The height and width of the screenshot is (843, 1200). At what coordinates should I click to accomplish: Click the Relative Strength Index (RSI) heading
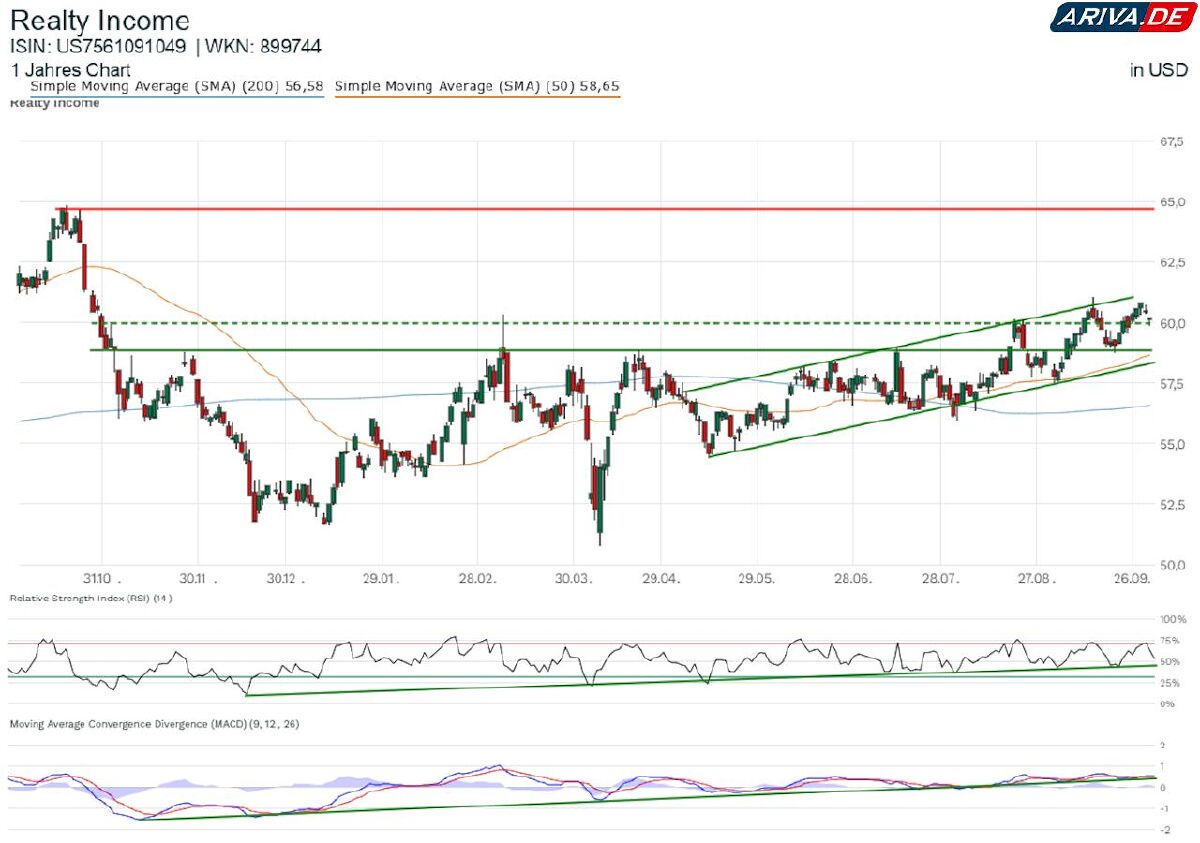click(92, 598)
